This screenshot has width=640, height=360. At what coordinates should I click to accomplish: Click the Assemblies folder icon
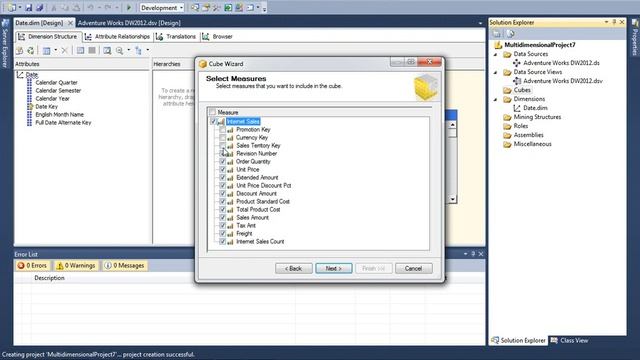pos(507,135)
